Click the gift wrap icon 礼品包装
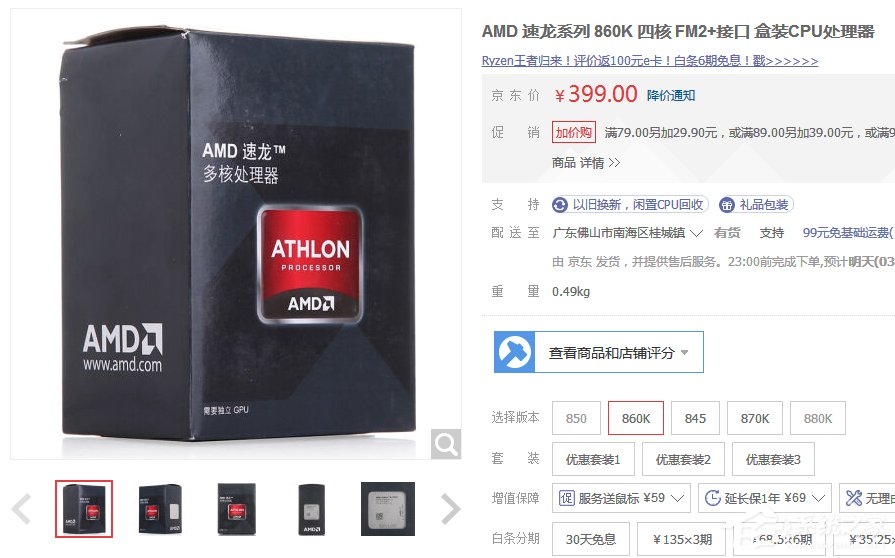The image size is (895, 558). [727, 205]
